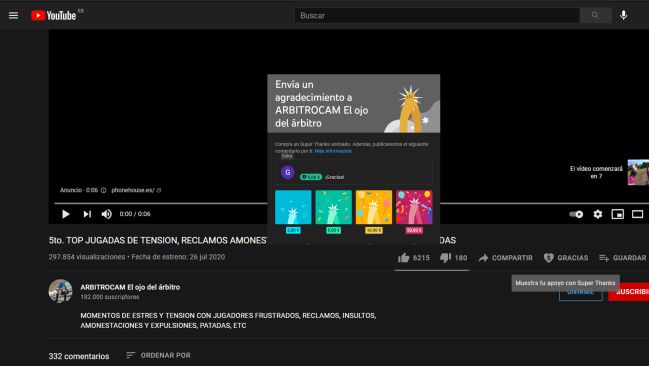This screenshot has width=649, height=366.
Task: Visit phonehouse.es advertiser link
Action: (x=136, y=190)
